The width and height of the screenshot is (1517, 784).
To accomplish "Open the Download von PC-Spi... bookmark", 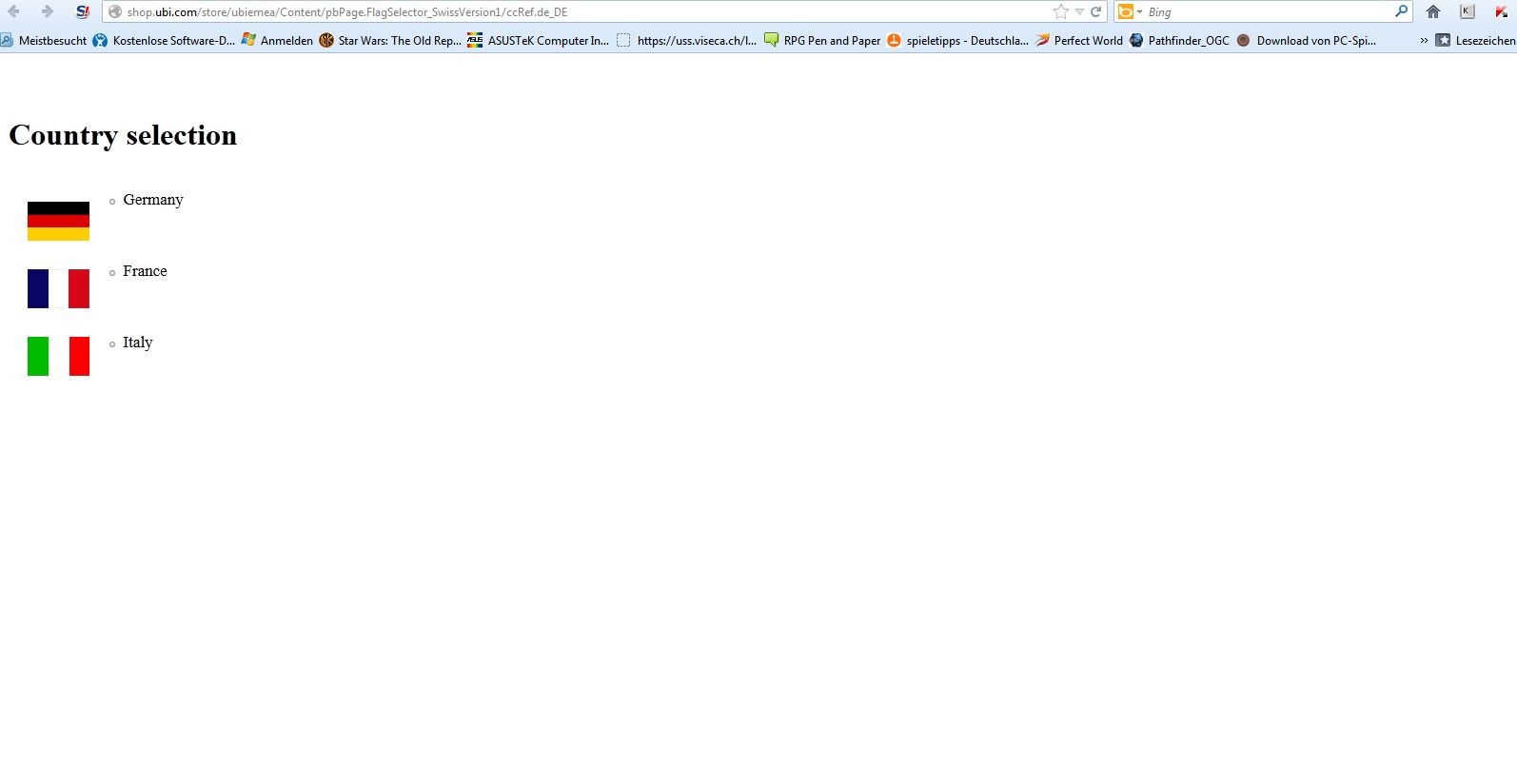I will [1307, 40].
